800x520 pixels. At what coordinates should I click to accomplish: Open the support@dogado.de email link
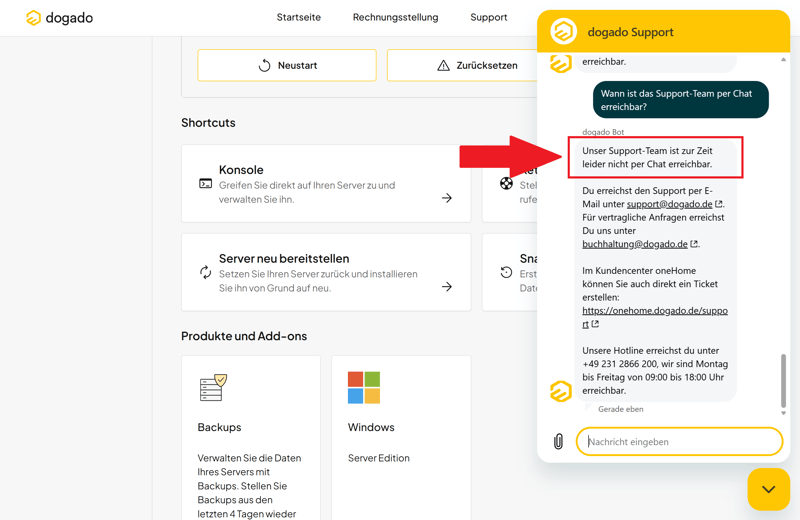669,204
